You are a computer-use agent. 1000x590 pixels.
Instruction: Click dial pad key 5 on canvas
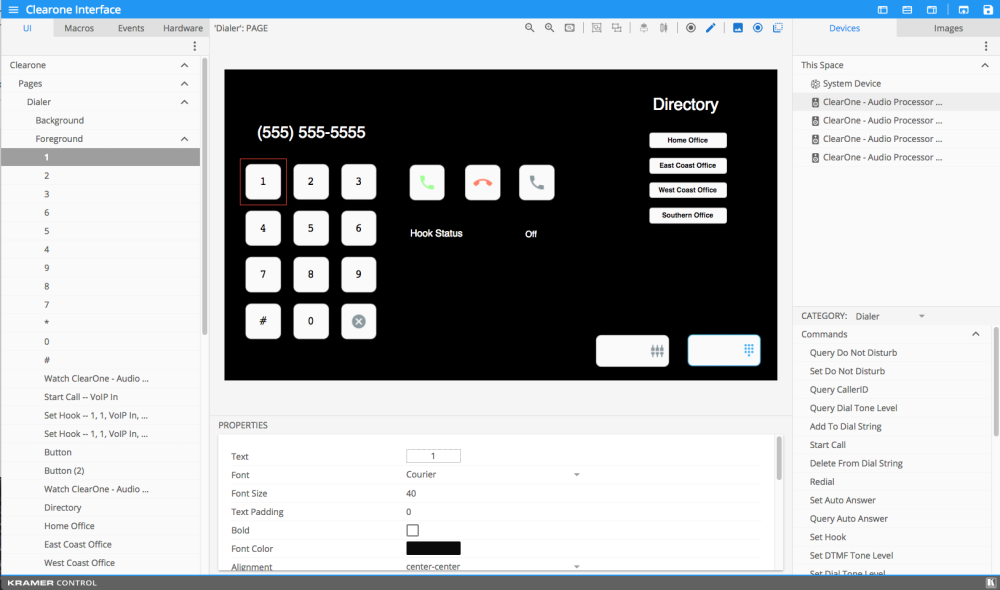(311, 228)
